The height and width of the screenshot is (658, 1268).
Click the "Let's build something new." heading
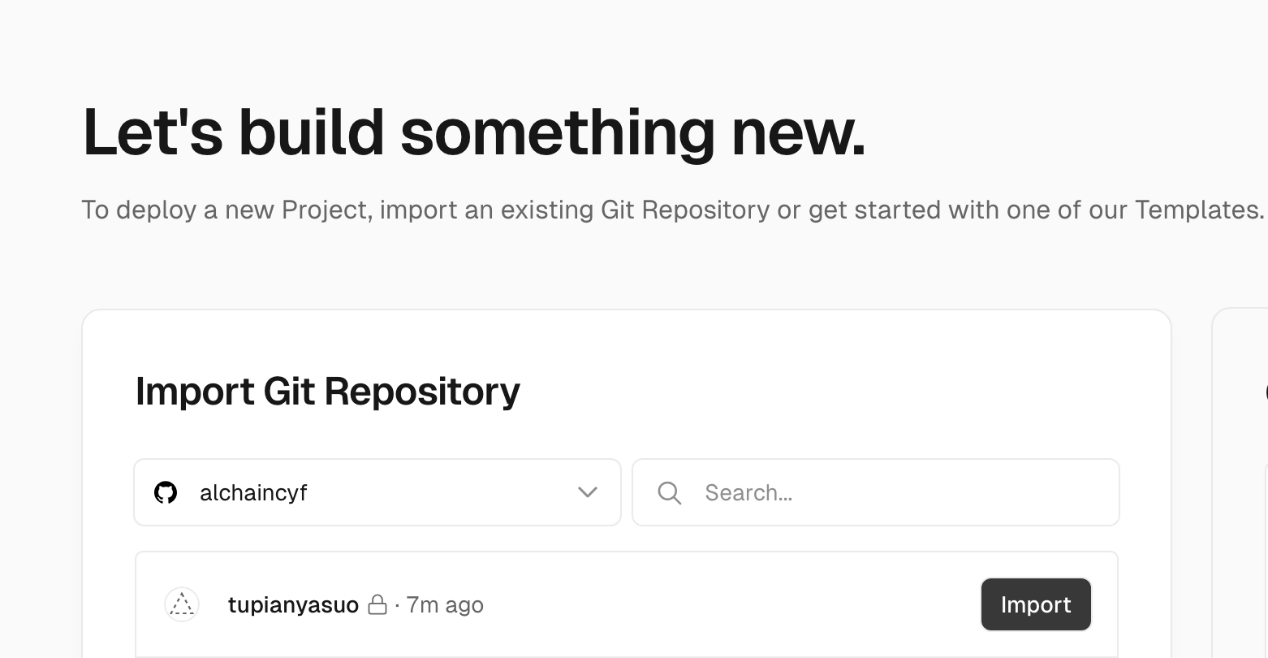pyautogui.click(x=473, y=132)
